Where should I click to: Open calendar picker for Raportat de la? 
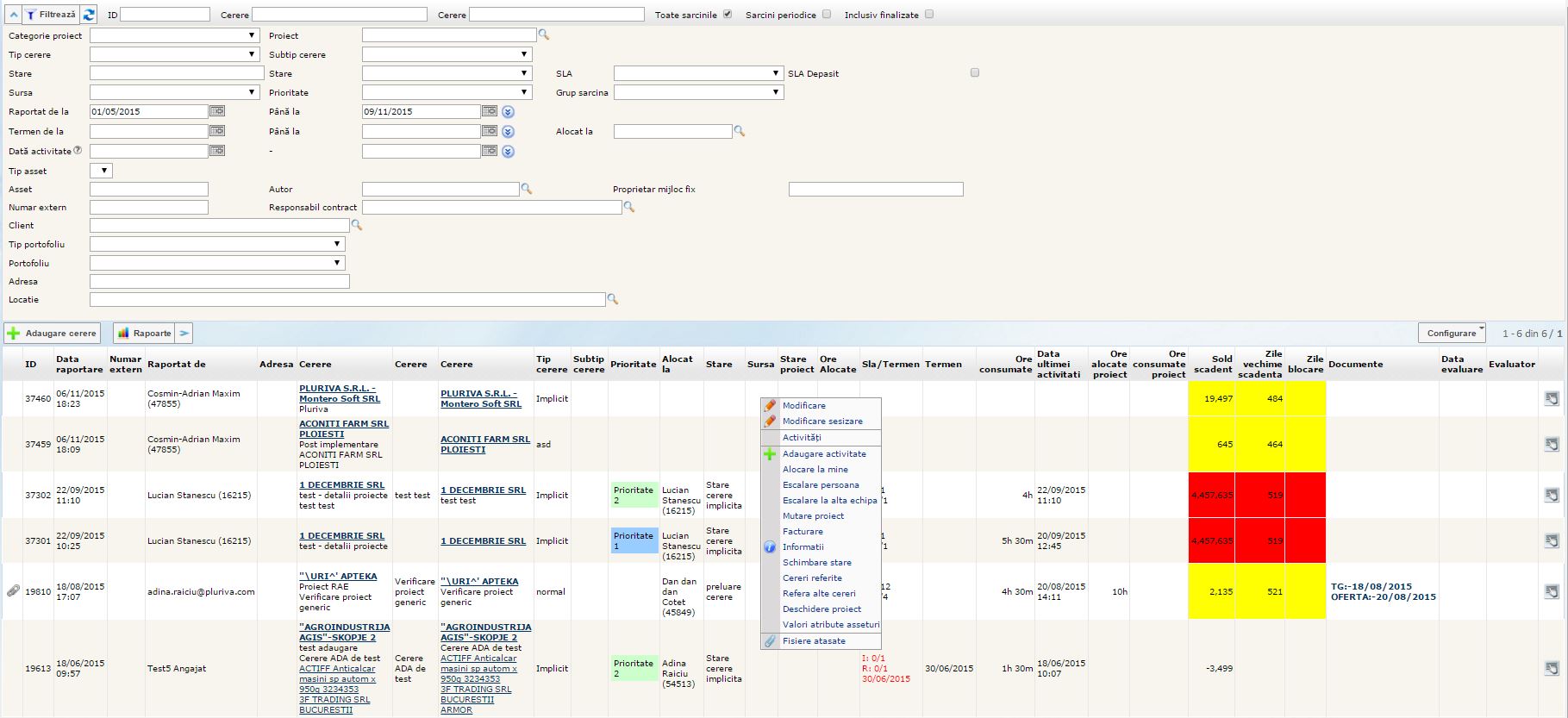[x=217, y=111]
